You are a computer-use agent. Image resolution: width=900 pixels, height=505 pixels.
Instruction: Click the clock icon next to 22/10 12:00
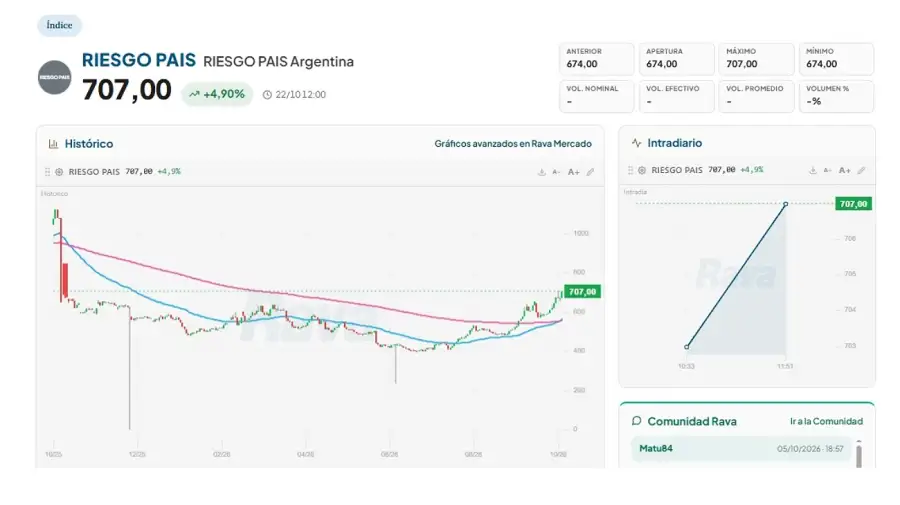[267, 95]
